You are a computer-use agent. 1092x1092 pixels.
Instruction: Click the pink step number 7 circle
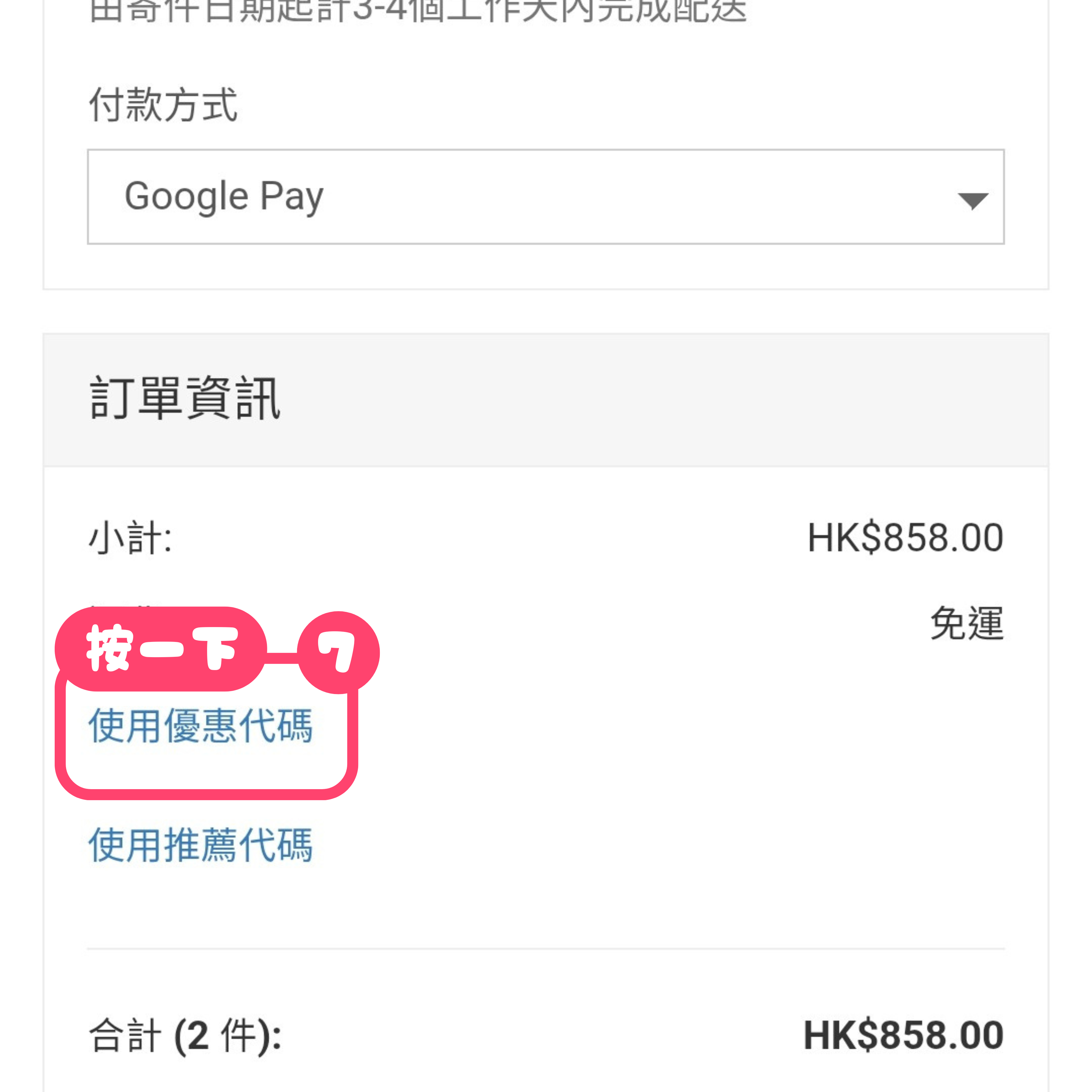(x=338, y=652)
